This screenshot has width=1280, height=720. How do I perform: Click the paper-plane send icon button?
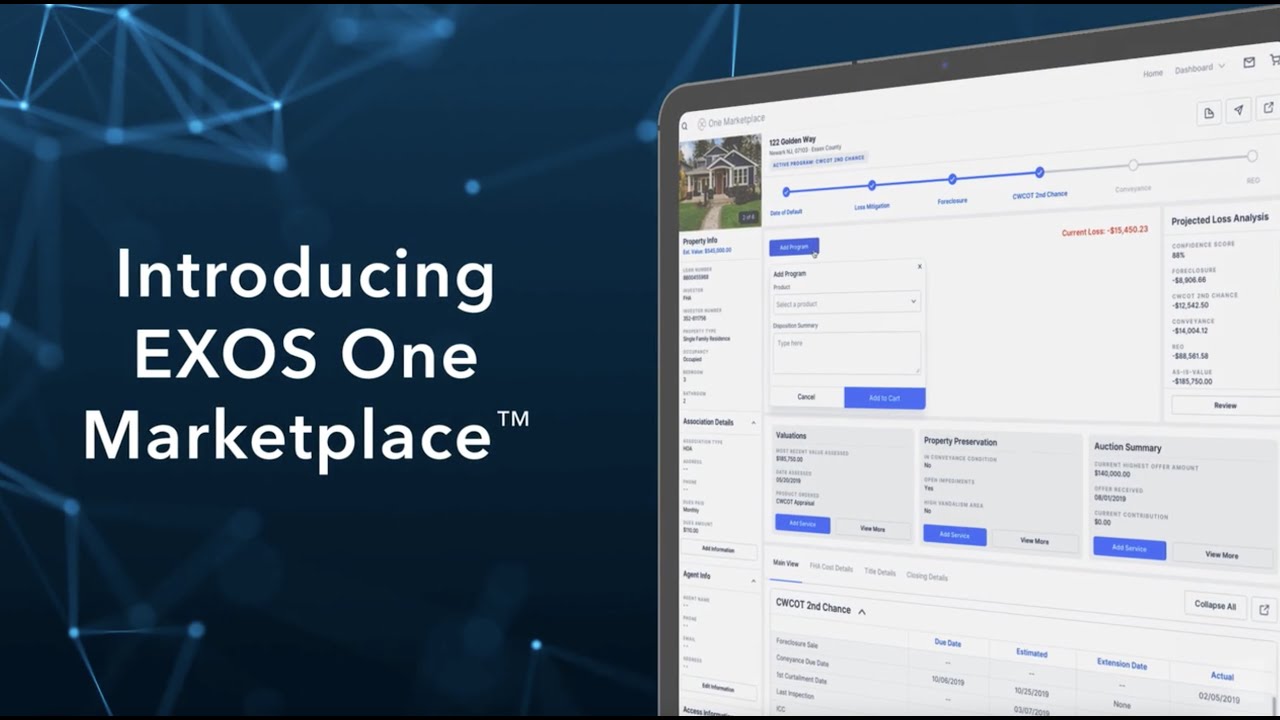(x=1239, y=110)
